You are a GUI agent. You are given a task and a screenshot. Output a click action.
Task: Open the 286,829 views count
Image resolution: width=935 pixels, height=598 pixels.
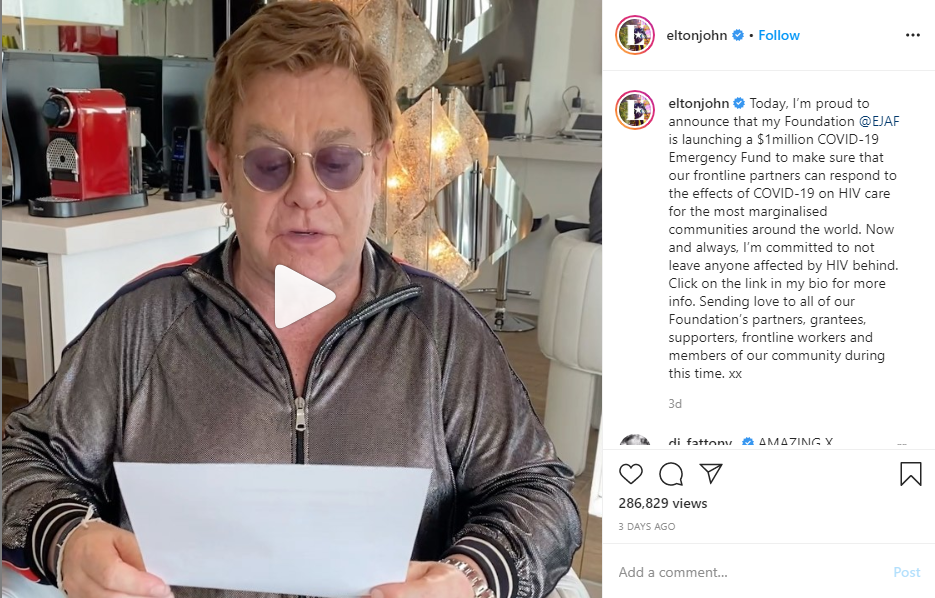[662, 503]
